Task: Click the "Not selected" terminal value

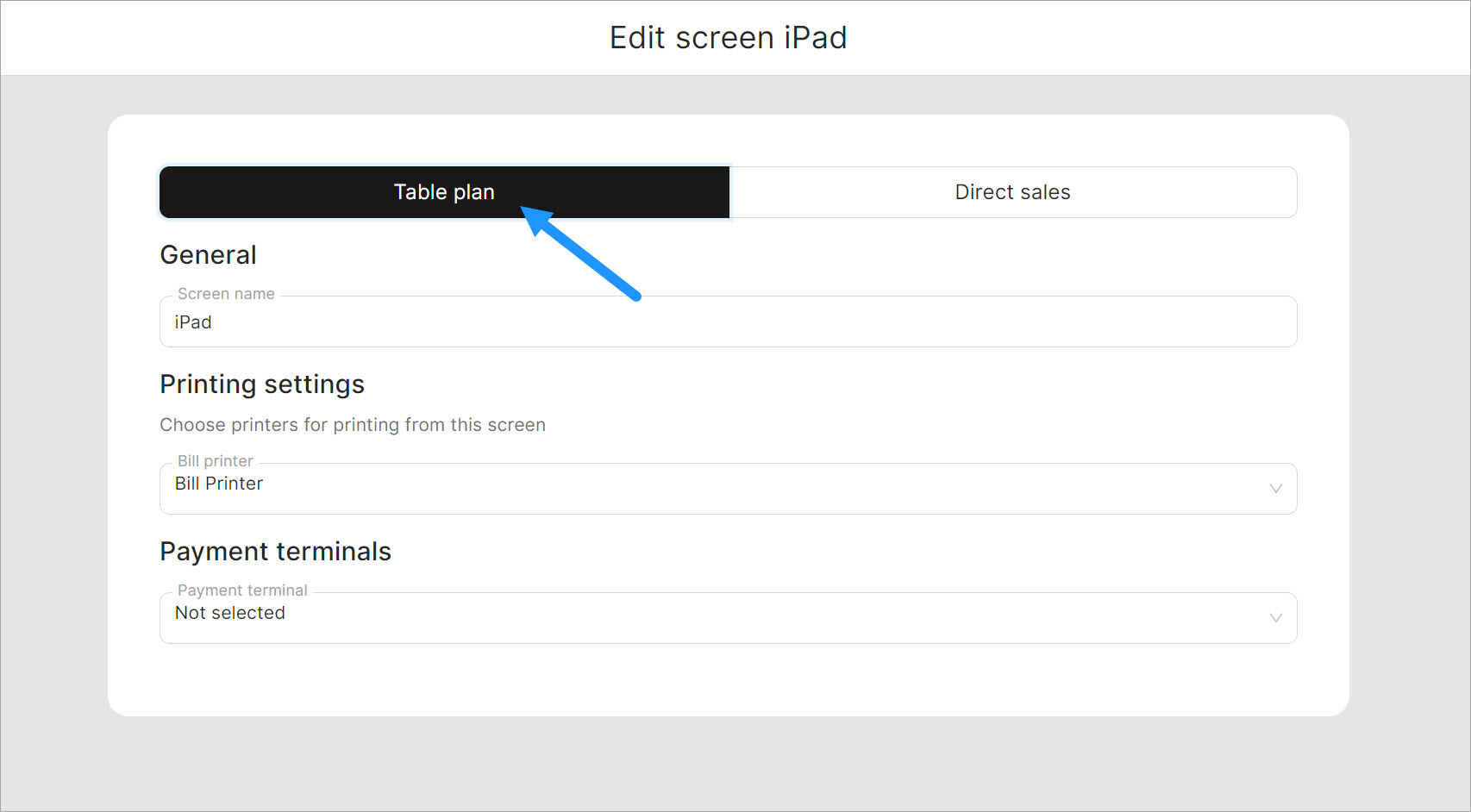Action: 230,613
